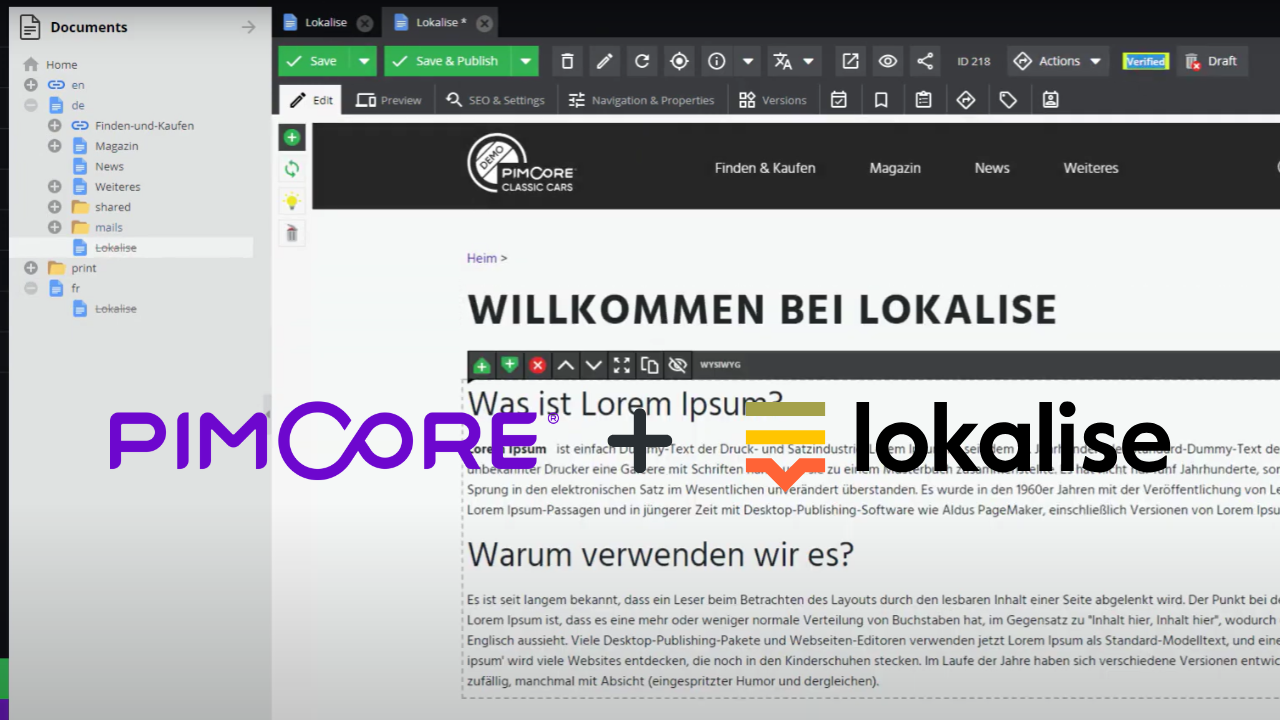The height and width of the screenshot is (720, 1280).
Task: Close the Lokalise * tab
Action: [484, 22]
